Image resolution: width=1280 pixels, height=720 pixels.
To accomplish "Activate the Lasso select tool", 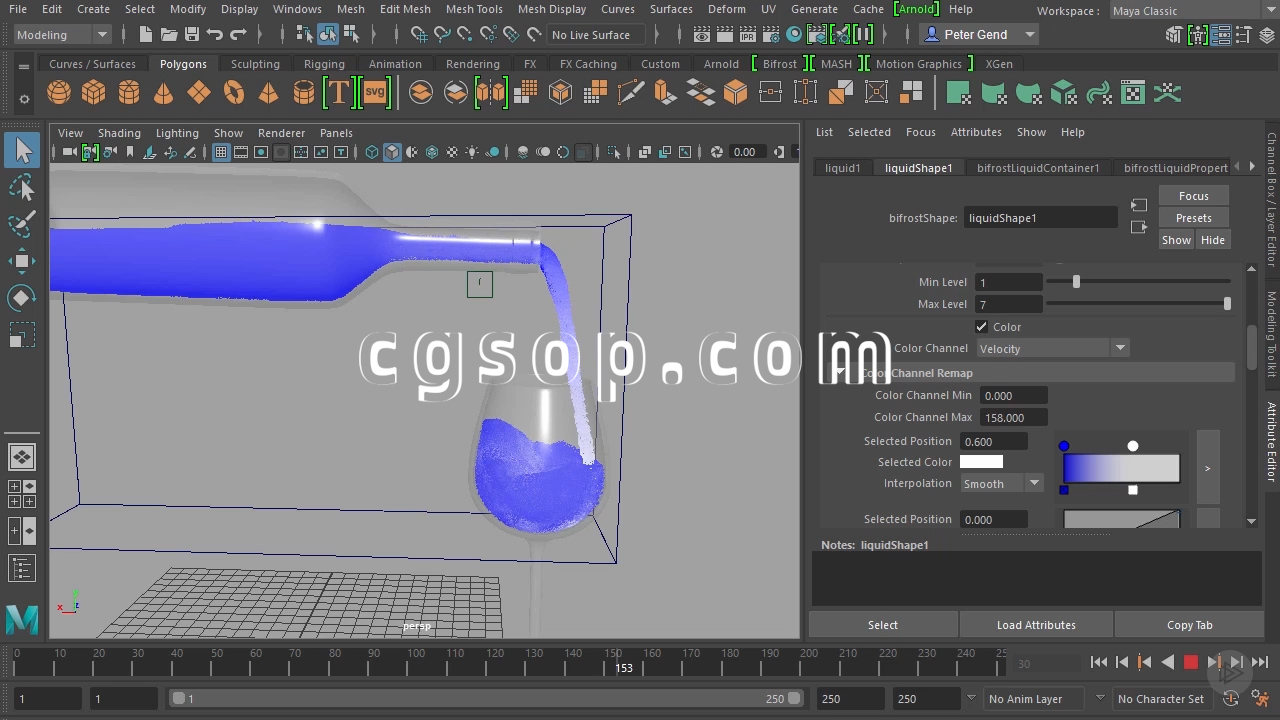I will [x=22, y=187].
